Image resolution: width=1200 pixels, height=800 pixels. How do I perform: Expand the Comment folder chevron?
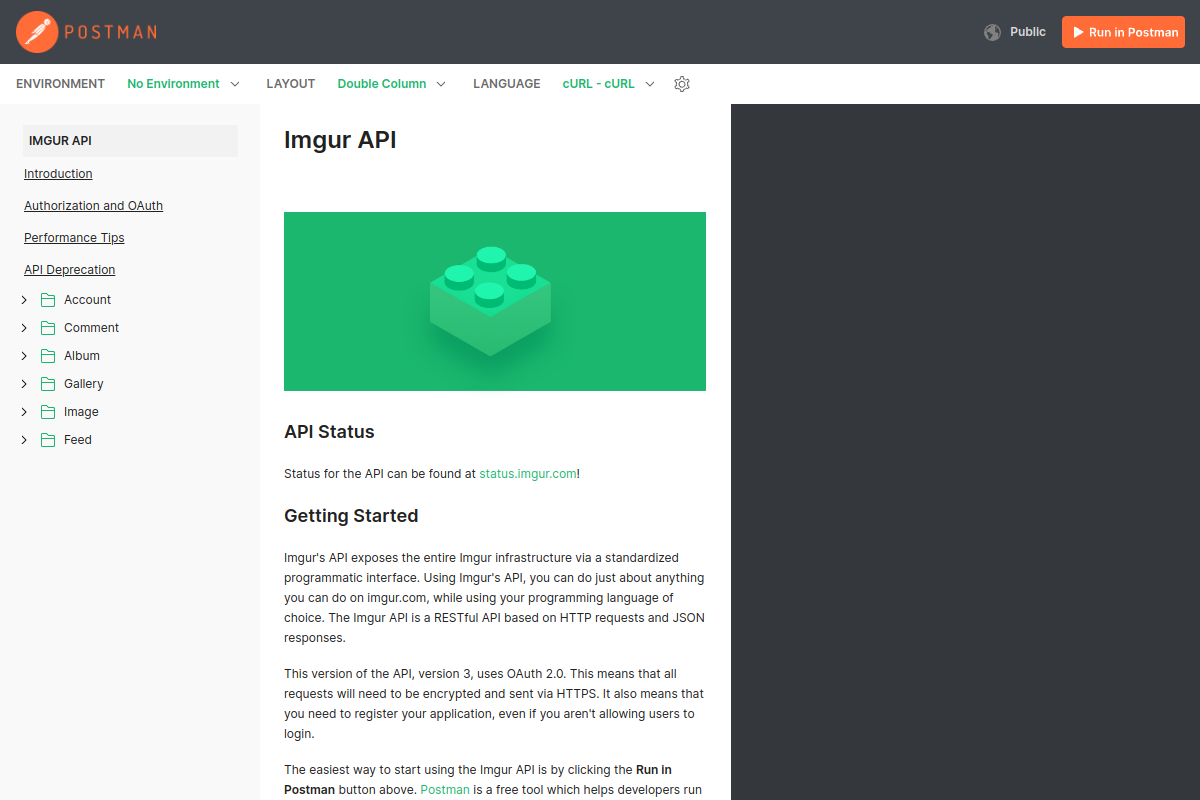[x=24, y=328]
